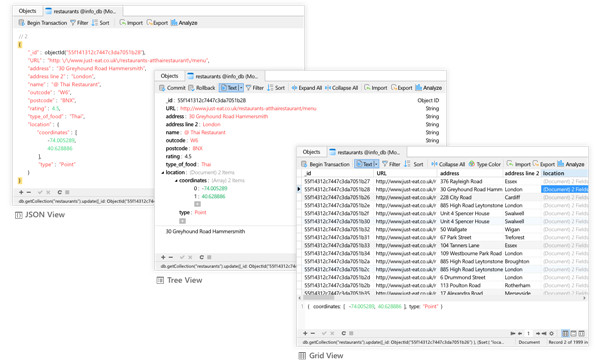Click Sort in Tree view toolbar

pyautogui.click(x=276, y=88)
